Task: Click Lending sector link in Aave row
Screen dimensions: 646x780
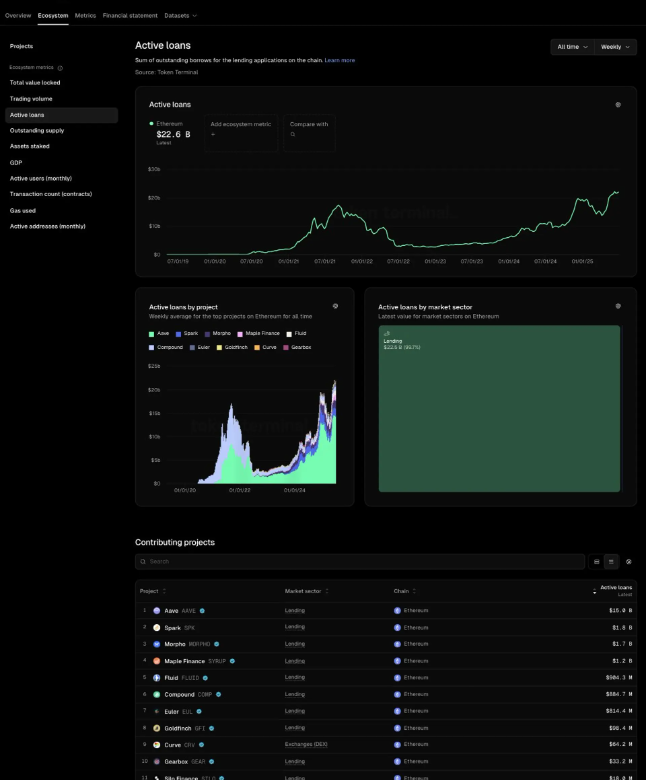Action: pos(295,610)
